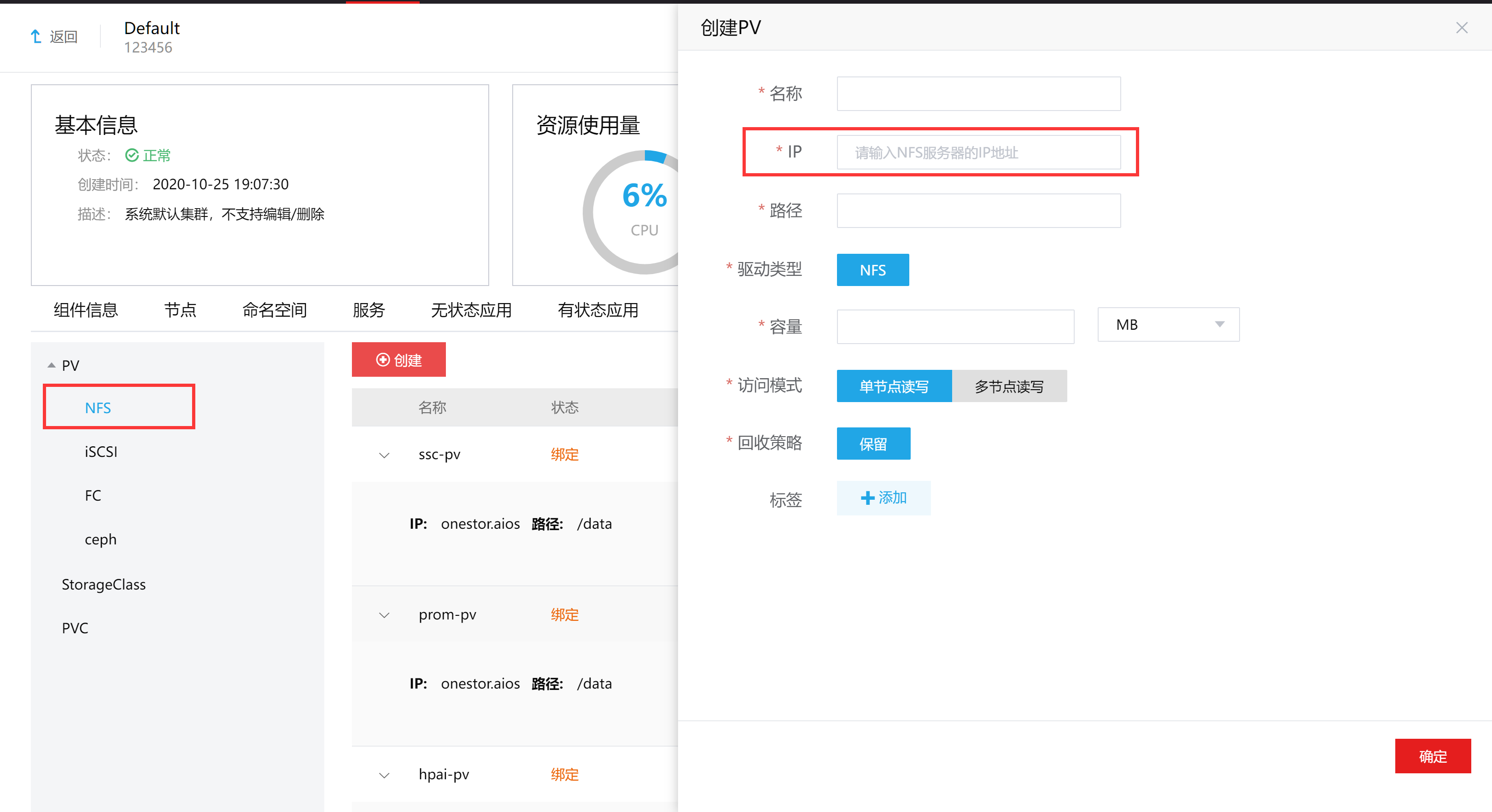Open StorageClass in the sidebar
The height and width of the screenshot is (812, 1492).
(104, 584)
